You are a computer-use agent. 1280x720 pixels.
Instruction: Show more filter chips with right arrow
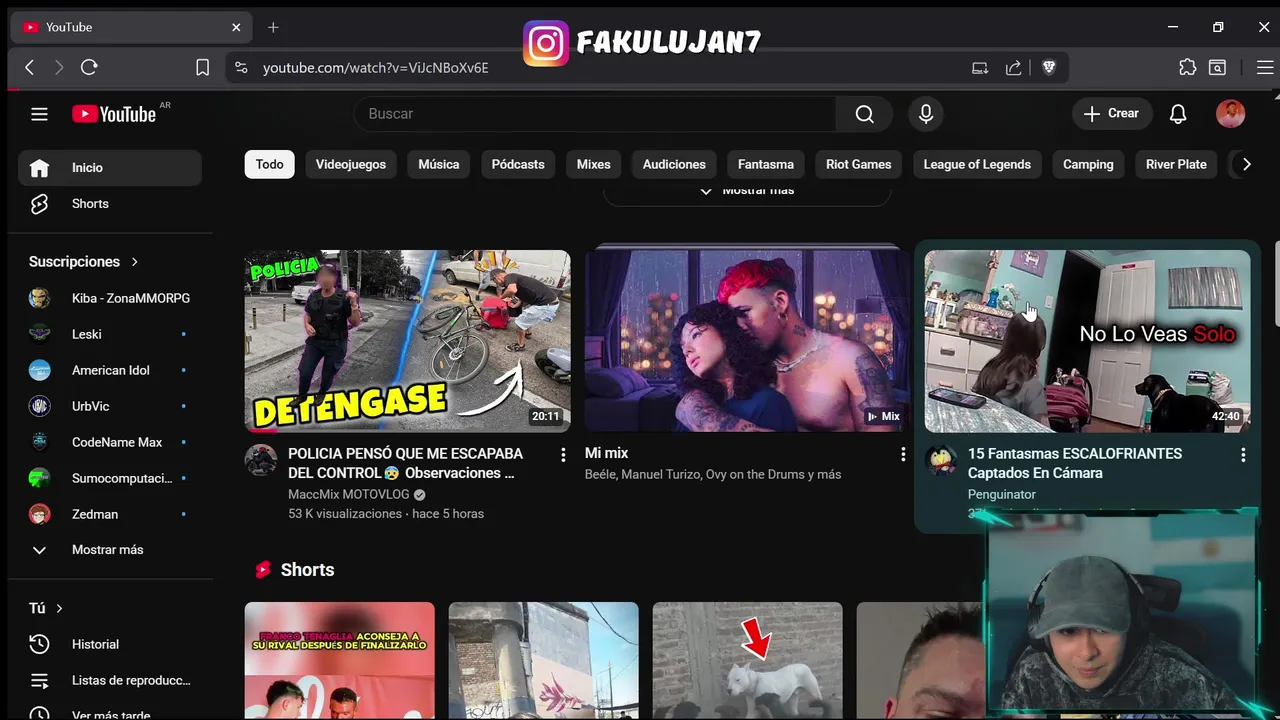point(1246,164)
